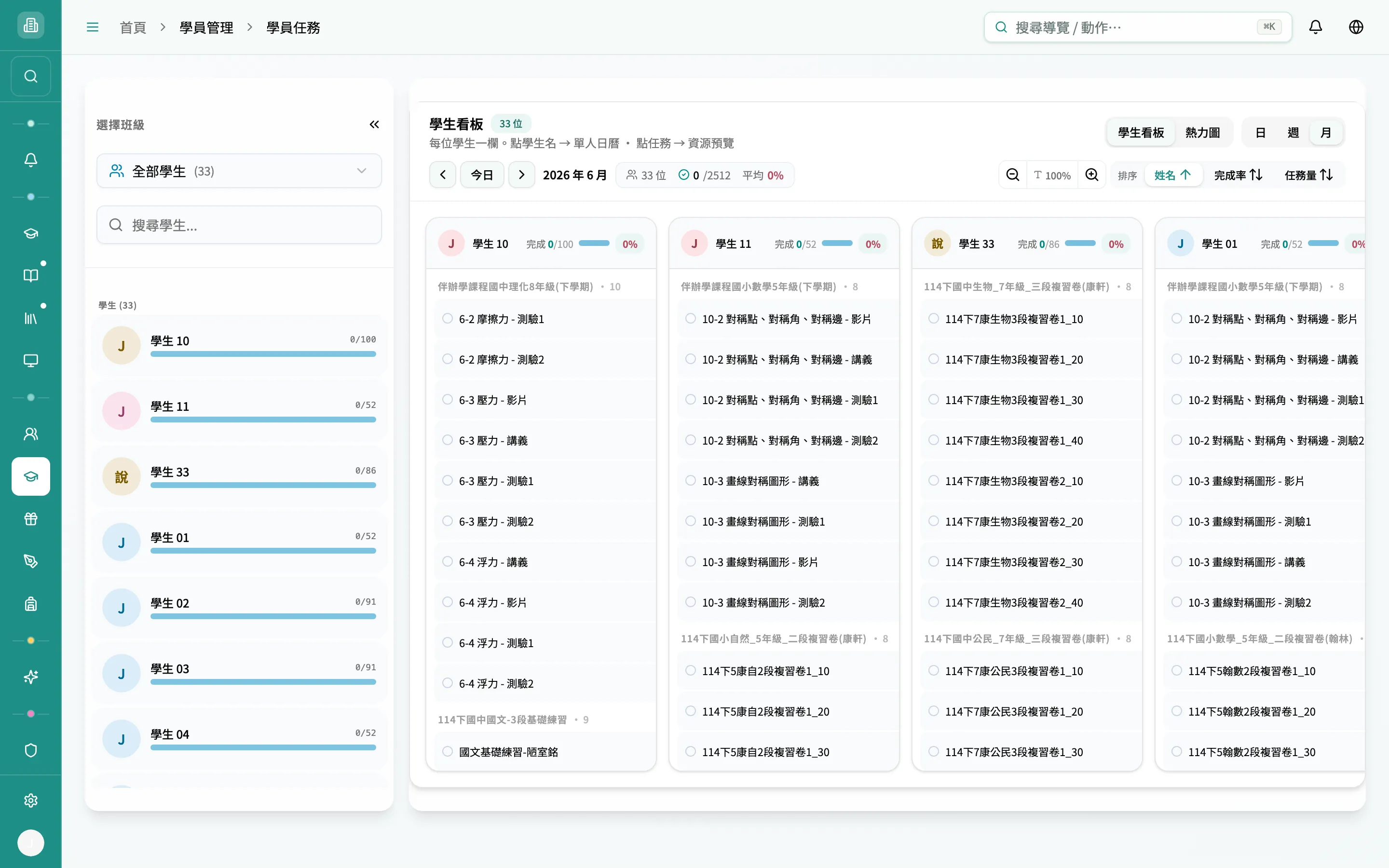
Task: Open the 100% text size control
Action: pos(1052,175)
